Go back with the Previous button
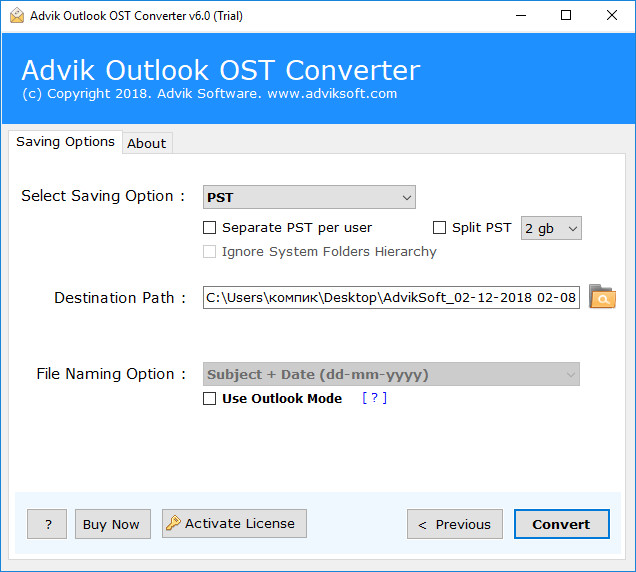Image resolution: width=636 pixels, height=572 pixels. pyautogui.click(x=455, y=524)
